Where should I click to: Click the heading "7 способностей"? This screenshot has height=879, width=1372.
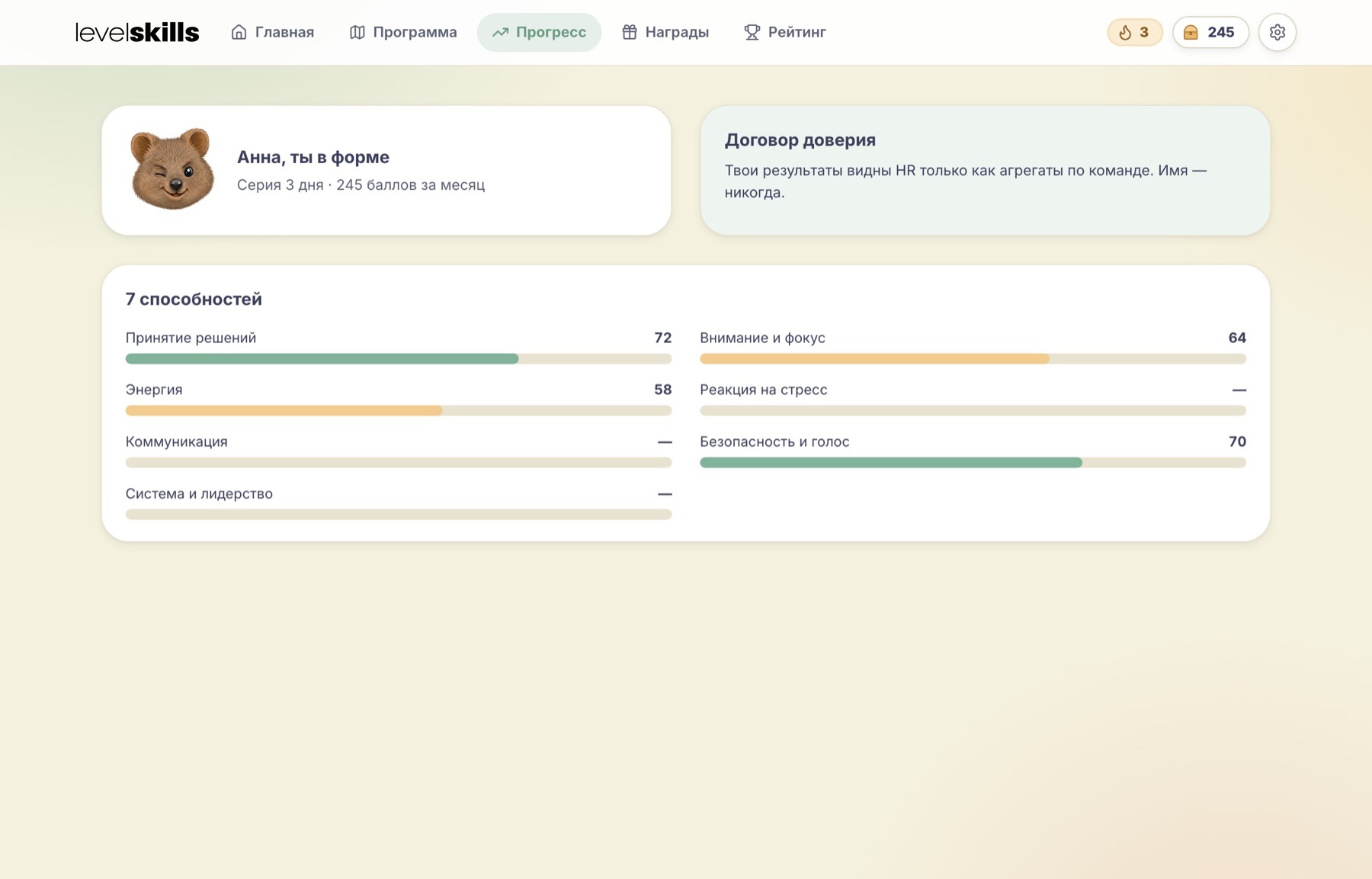194,299
